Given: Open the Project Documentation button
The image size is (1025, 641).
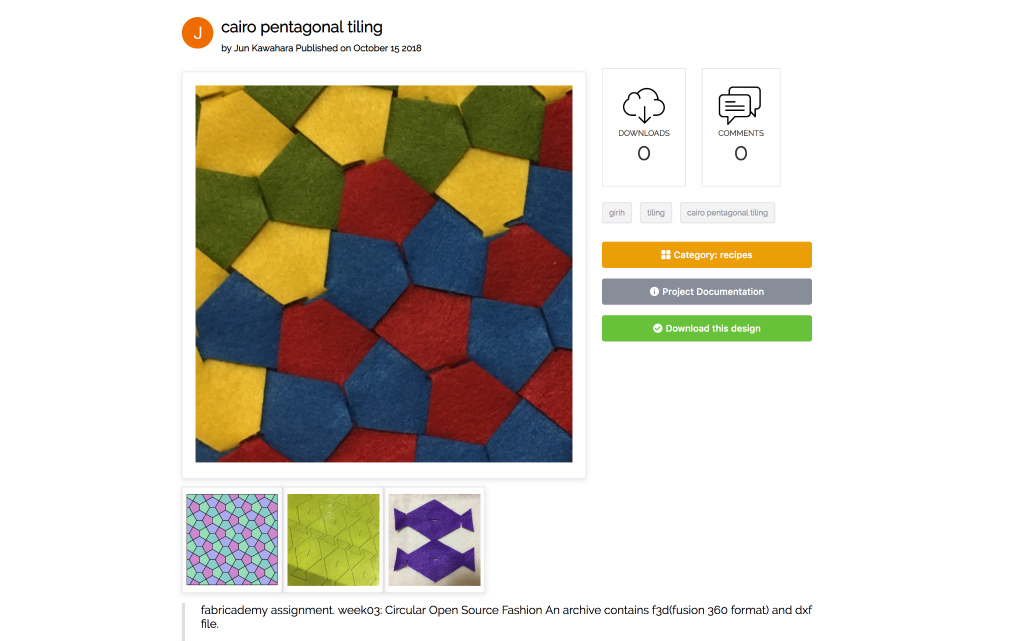Looking at the screenshot, I should click(x=707, y=291).
